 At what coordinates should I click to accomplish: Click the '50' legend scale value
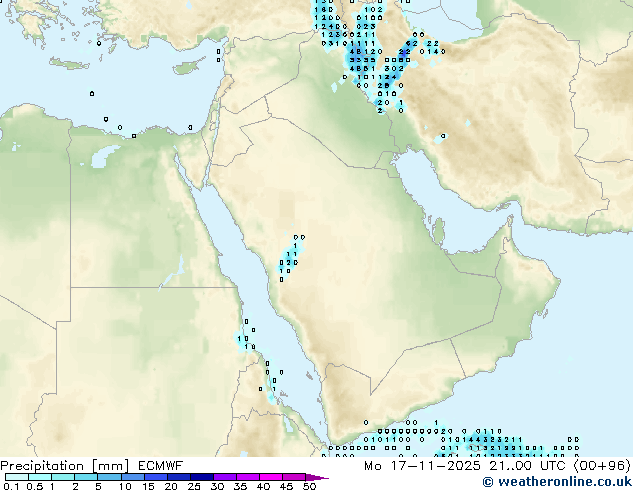coord(309,486)
